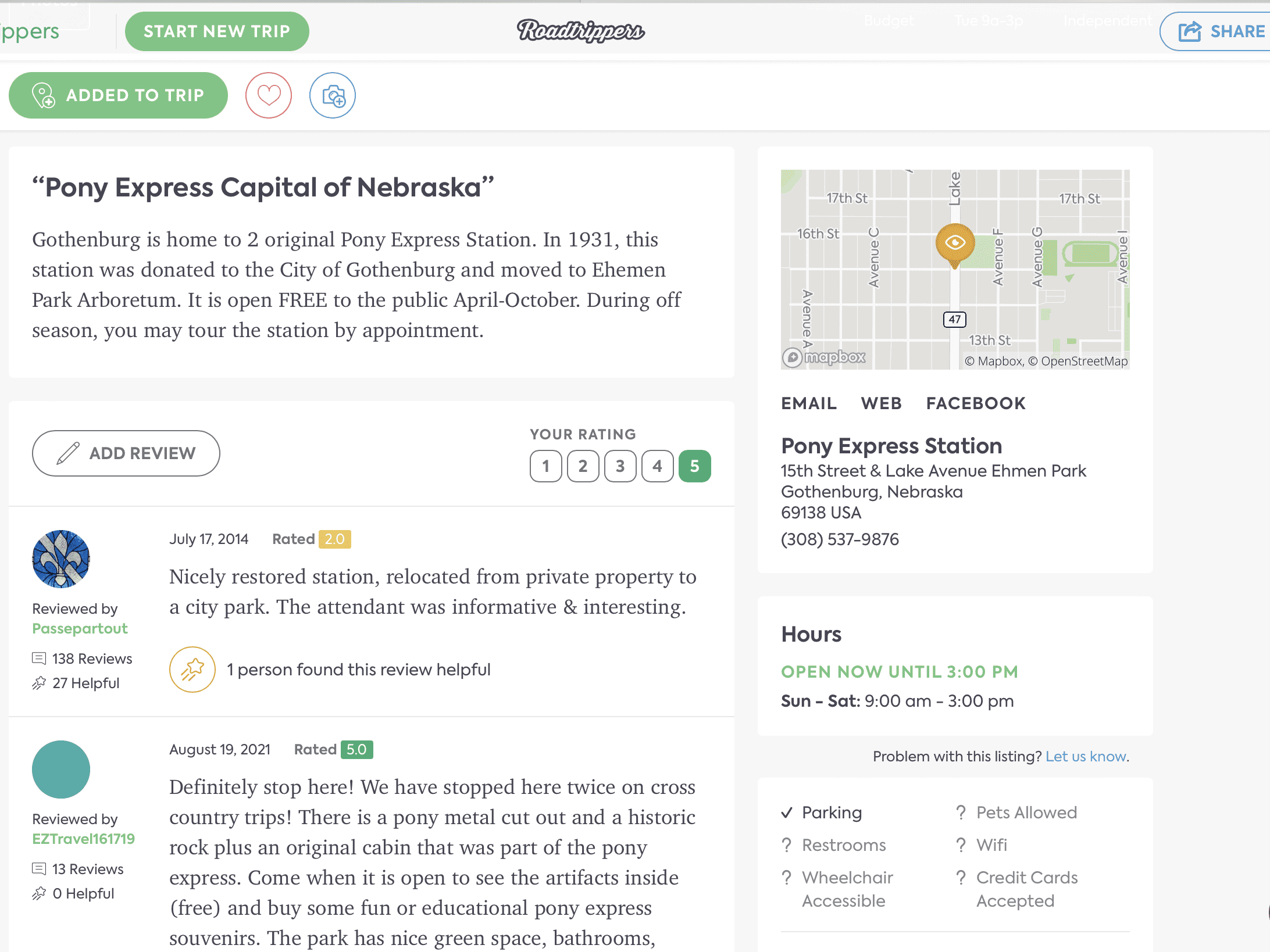
Task: Click Passepartout's fleur-de-lis avatar
Action: tap(61, 559)
